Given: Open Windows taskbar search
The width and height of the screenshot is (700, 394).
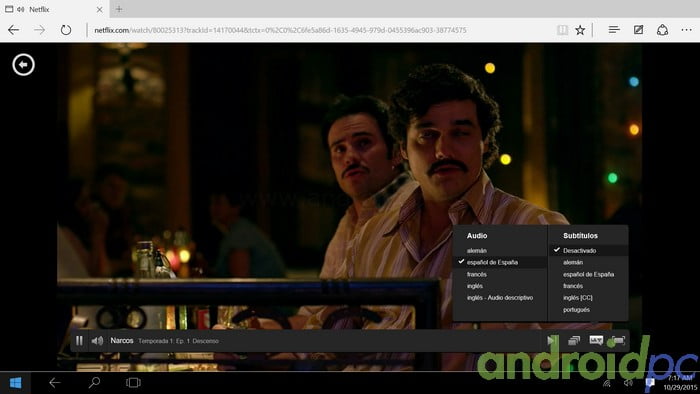Looking at the screenshot, I should click(x=94, y=383).
